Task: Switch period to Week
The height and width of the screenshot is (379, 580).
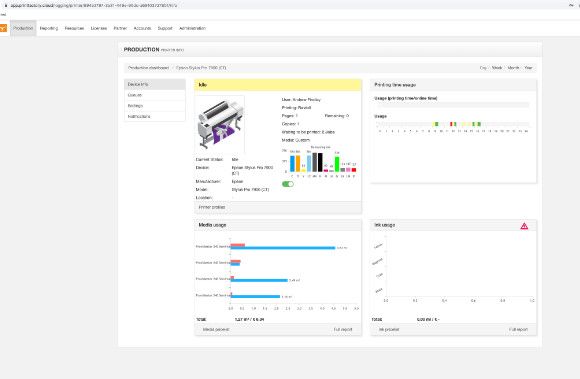Action: tap(497, 68)
